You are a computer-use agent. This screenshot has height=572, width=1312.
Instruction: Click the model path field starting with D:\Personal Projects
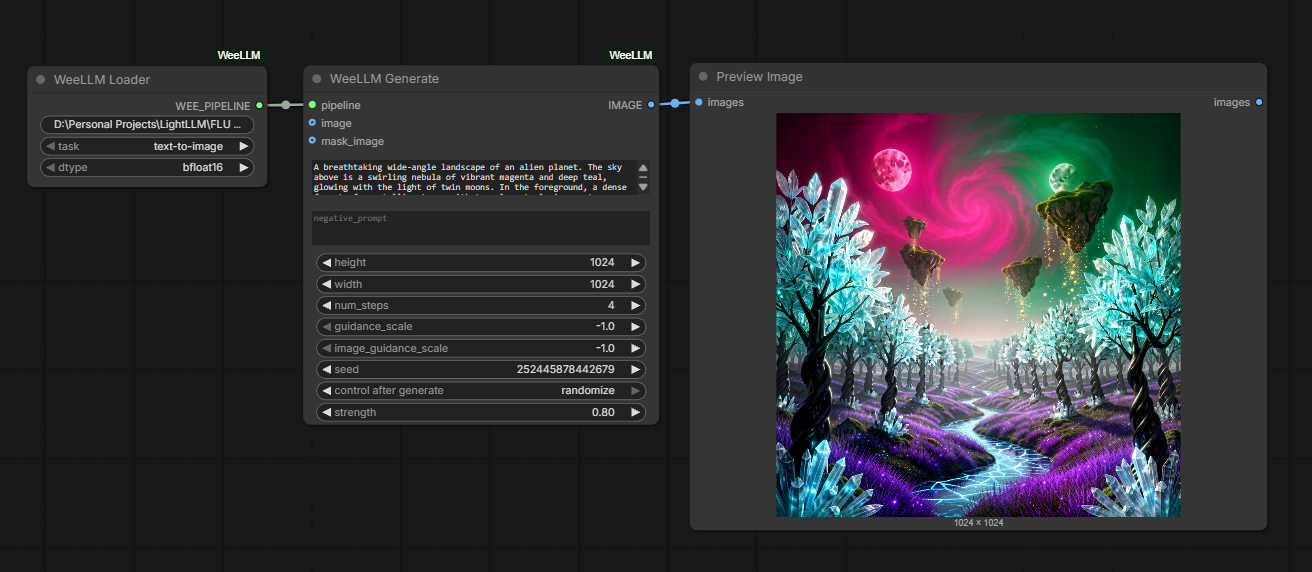(x=147, y=125)
